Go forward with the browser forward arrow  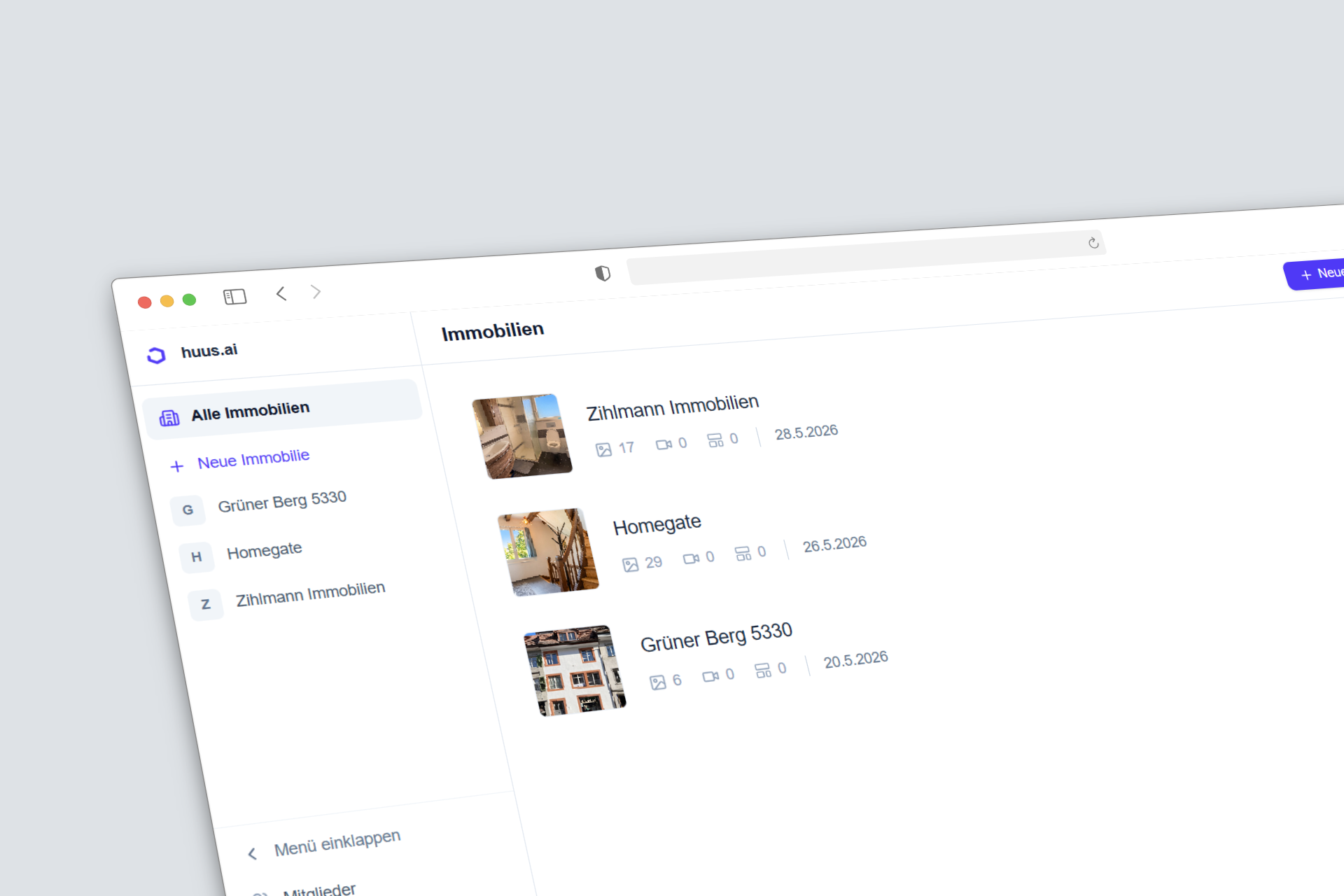click(316, 291)
